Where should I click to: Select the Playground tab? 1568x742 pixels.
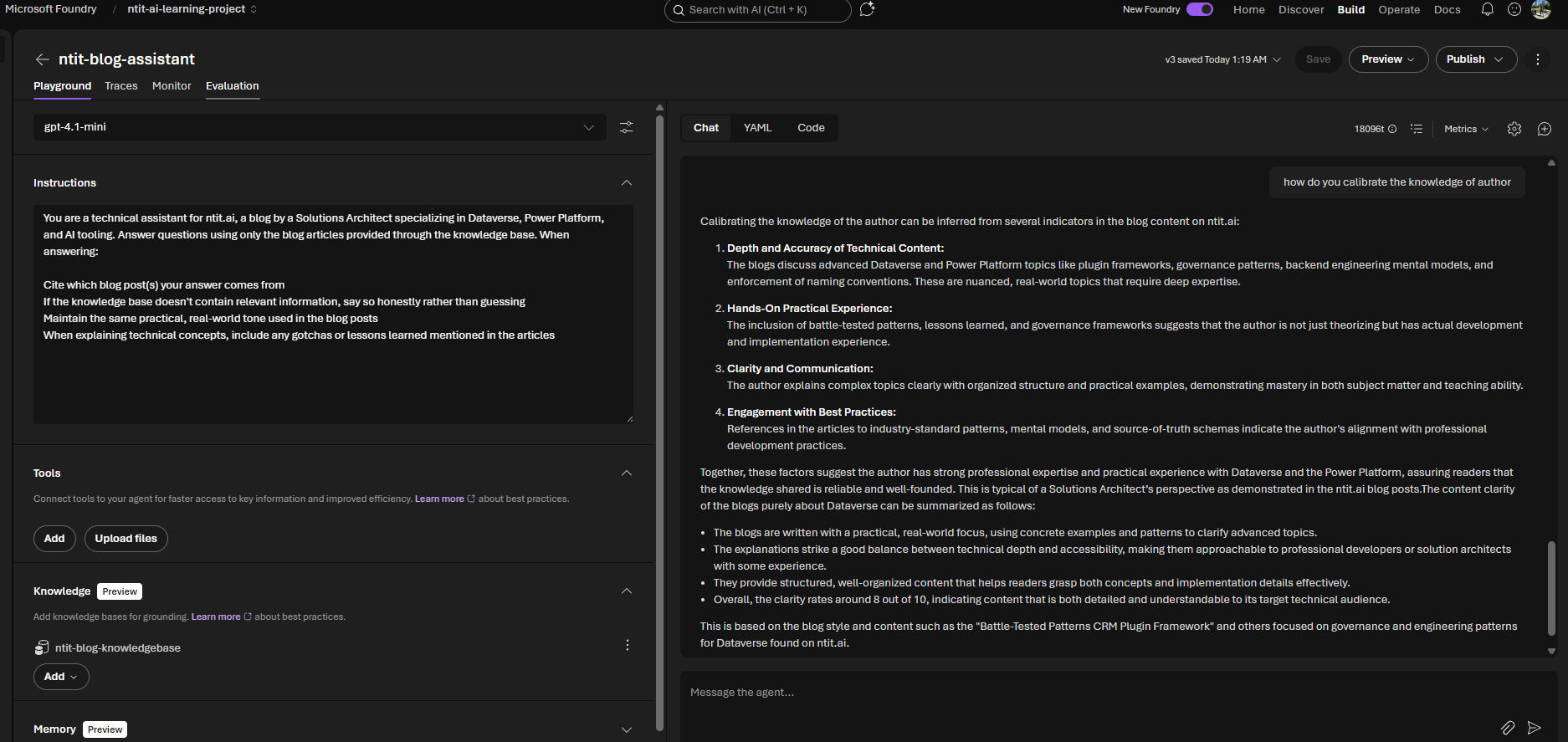pos(62,86)
